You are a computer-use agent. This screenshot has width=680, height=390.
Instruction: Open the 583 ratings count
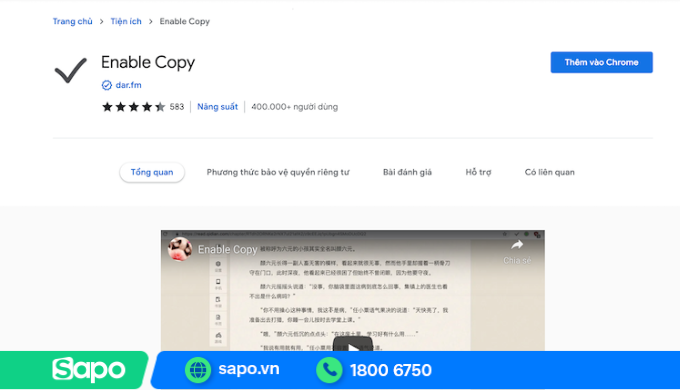point(177,107)
